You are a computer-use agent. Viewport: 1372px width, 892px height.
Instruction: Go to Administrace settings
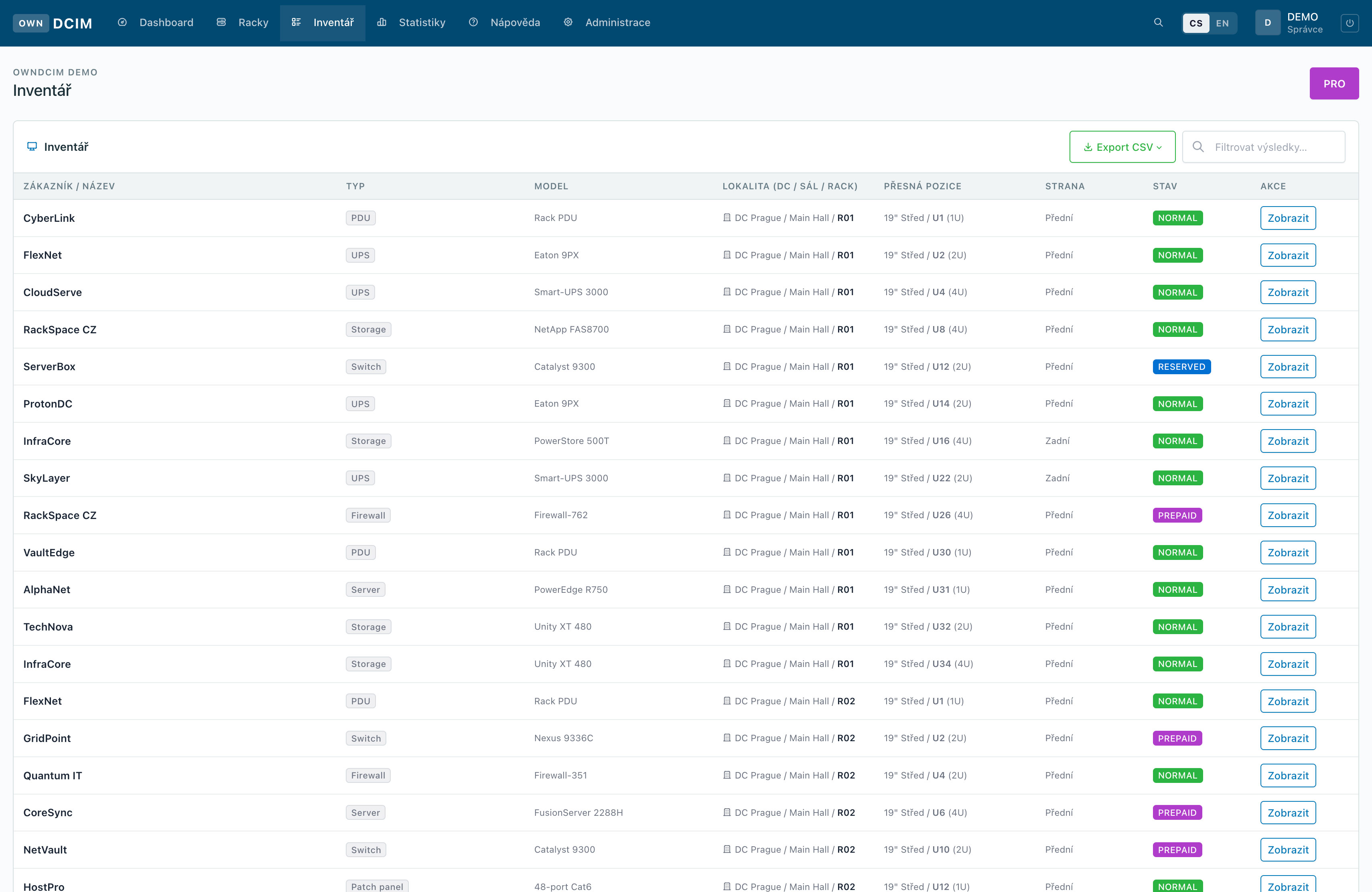coord(607,22)
